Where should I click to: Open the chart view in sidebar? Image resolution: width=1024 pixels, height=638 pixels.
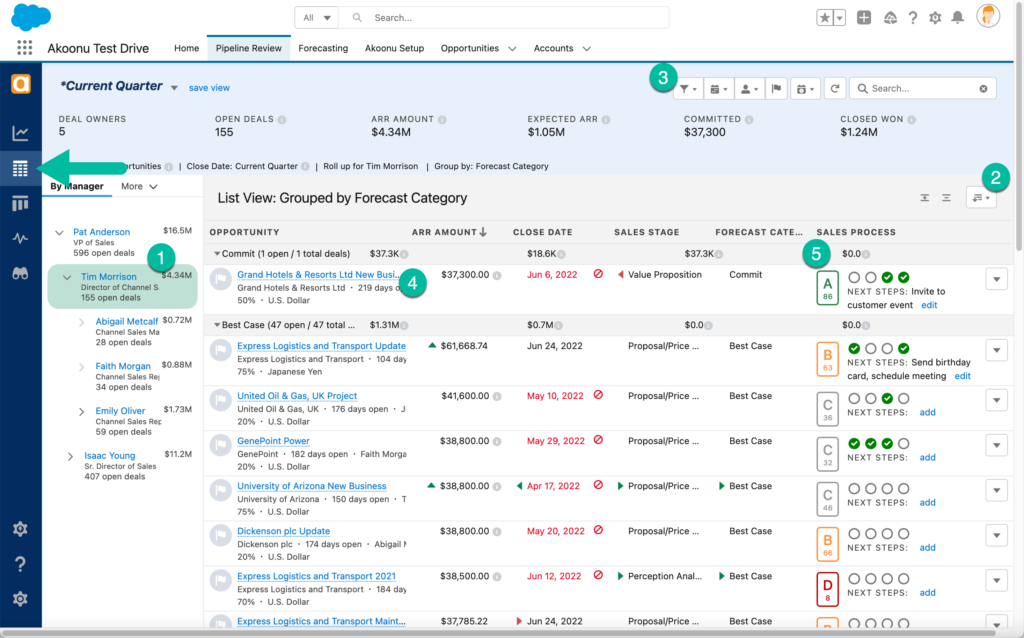(x=20, y=133)
